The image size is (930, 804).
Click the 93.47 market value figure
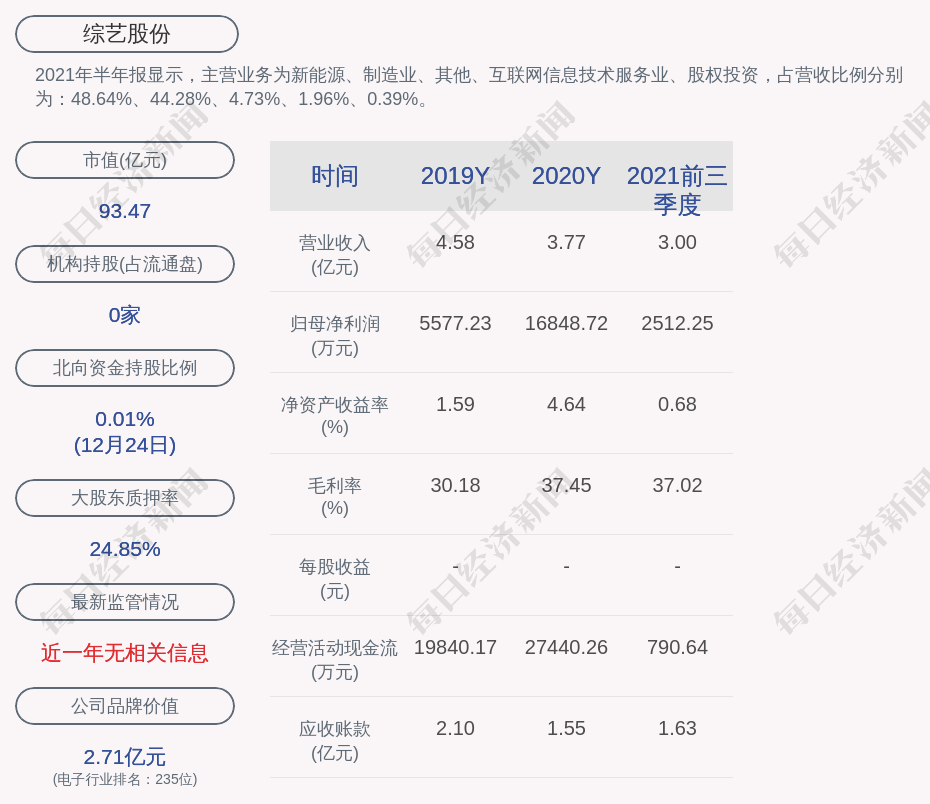pos(125,211)
